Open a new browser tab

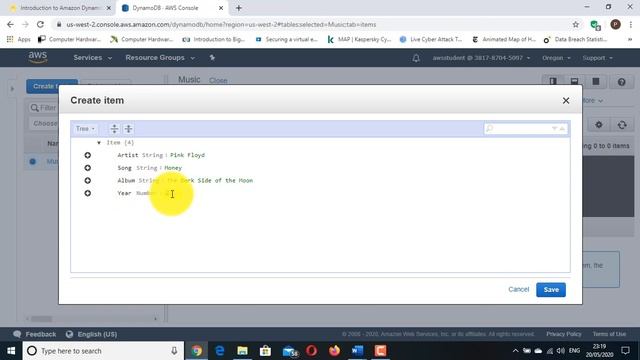pyautogui.click(x=239, y=8)
